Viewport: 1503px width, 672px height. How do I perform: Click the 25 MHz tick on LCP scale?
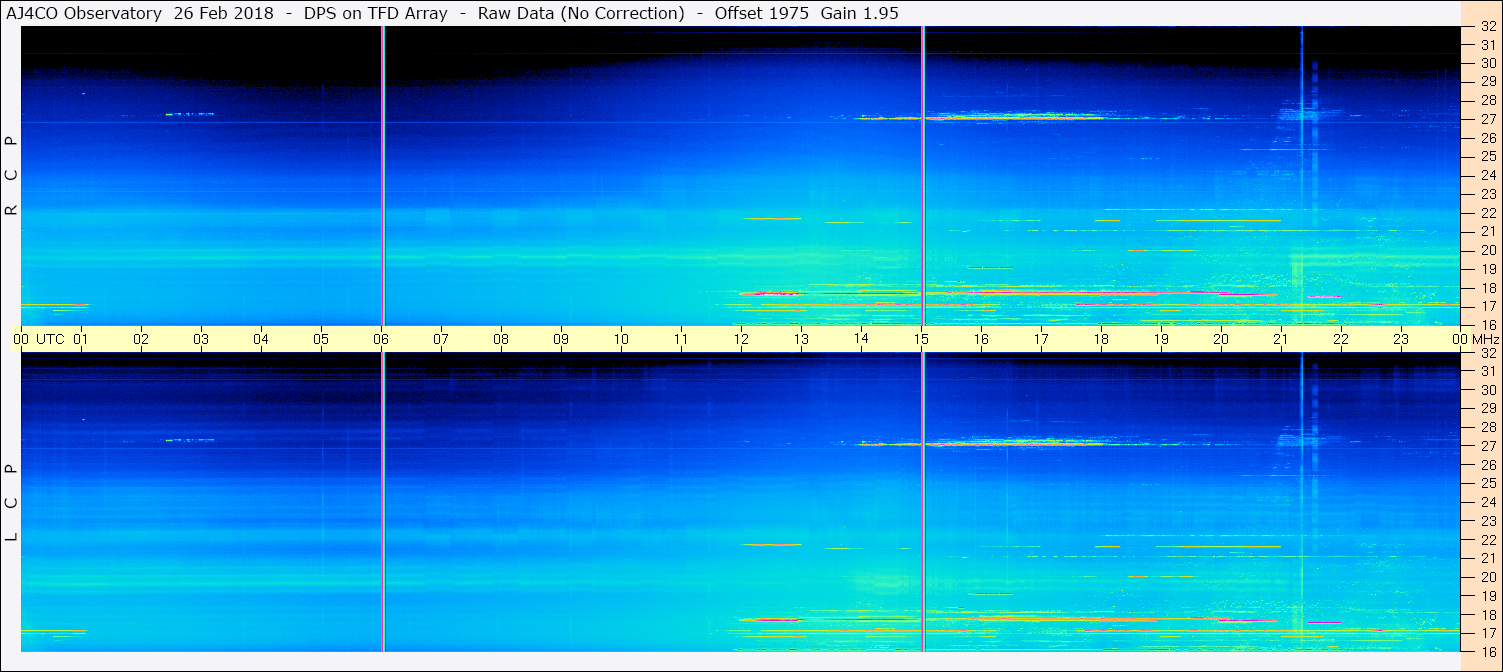tap(1487, 484)
